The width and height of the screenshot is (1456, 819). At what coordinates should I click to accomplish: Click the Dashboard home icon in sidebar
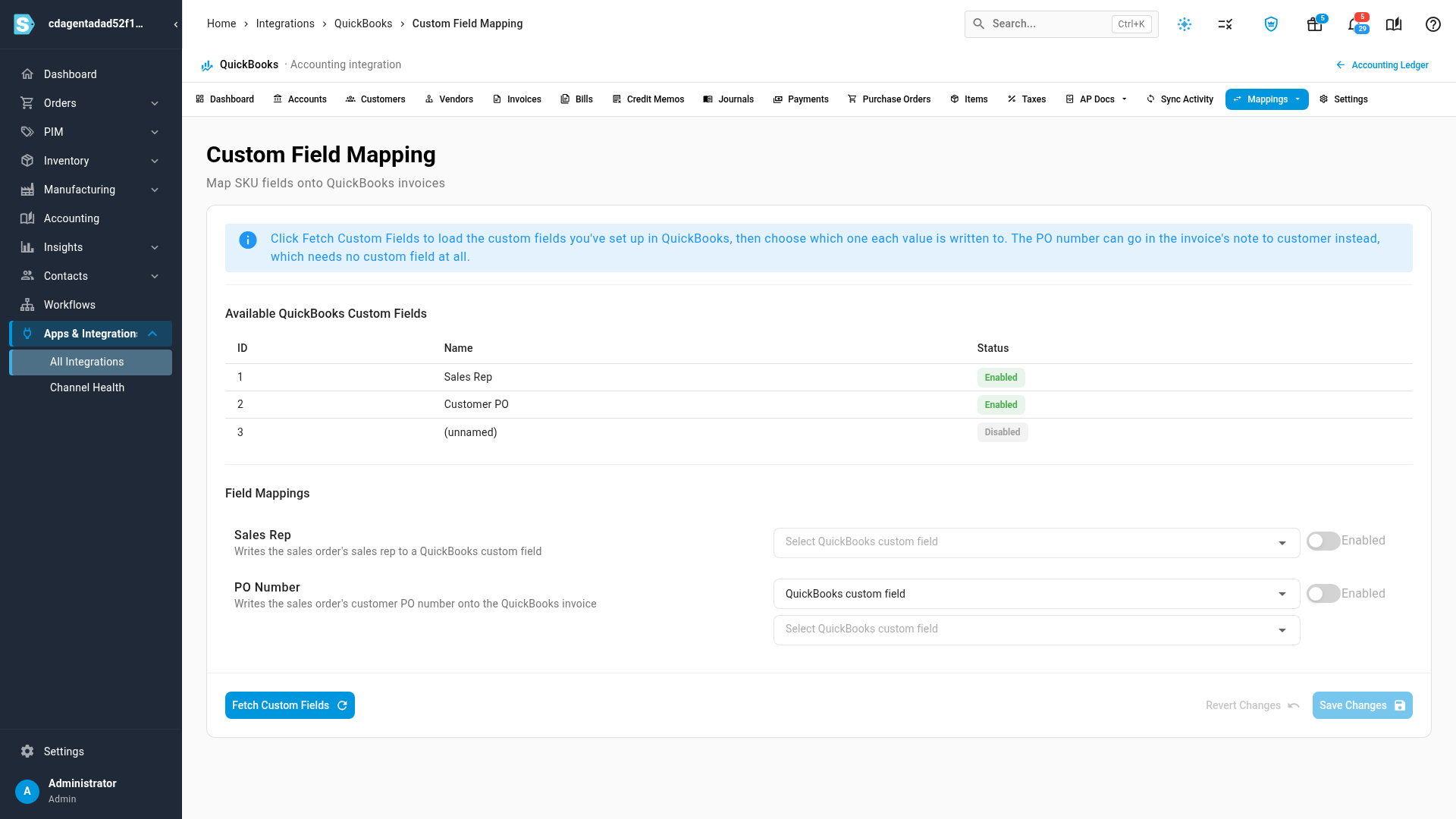(x=27, y=74)
